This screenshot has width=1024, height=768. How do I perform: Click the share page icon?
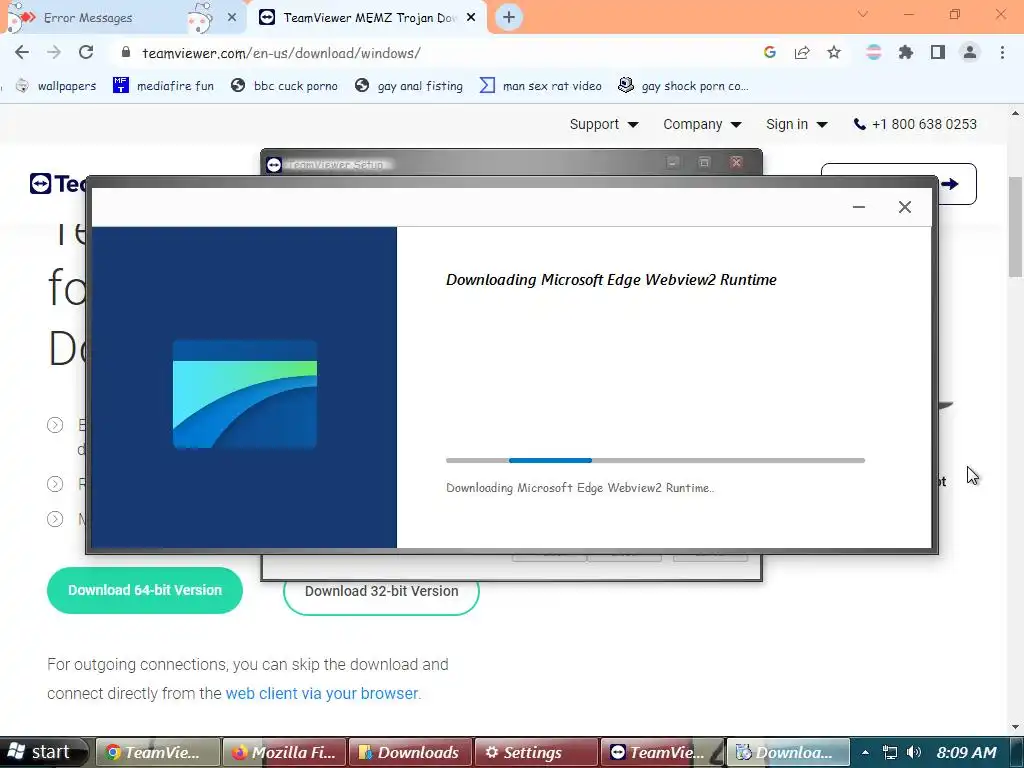pos(802,53)
